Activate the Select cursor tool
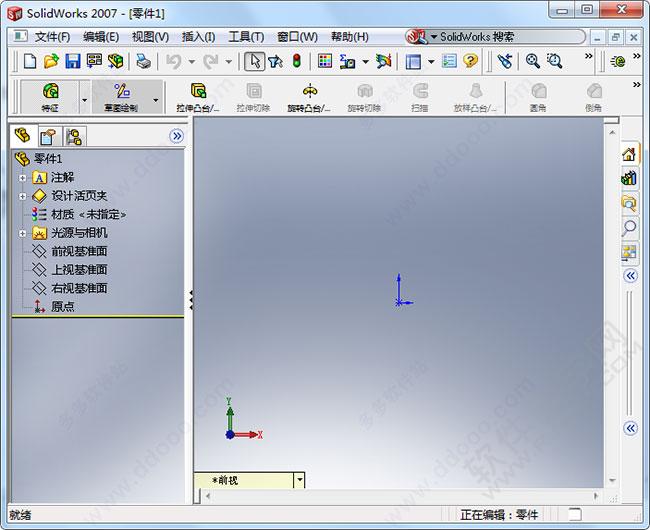 (x=254, y=61)
